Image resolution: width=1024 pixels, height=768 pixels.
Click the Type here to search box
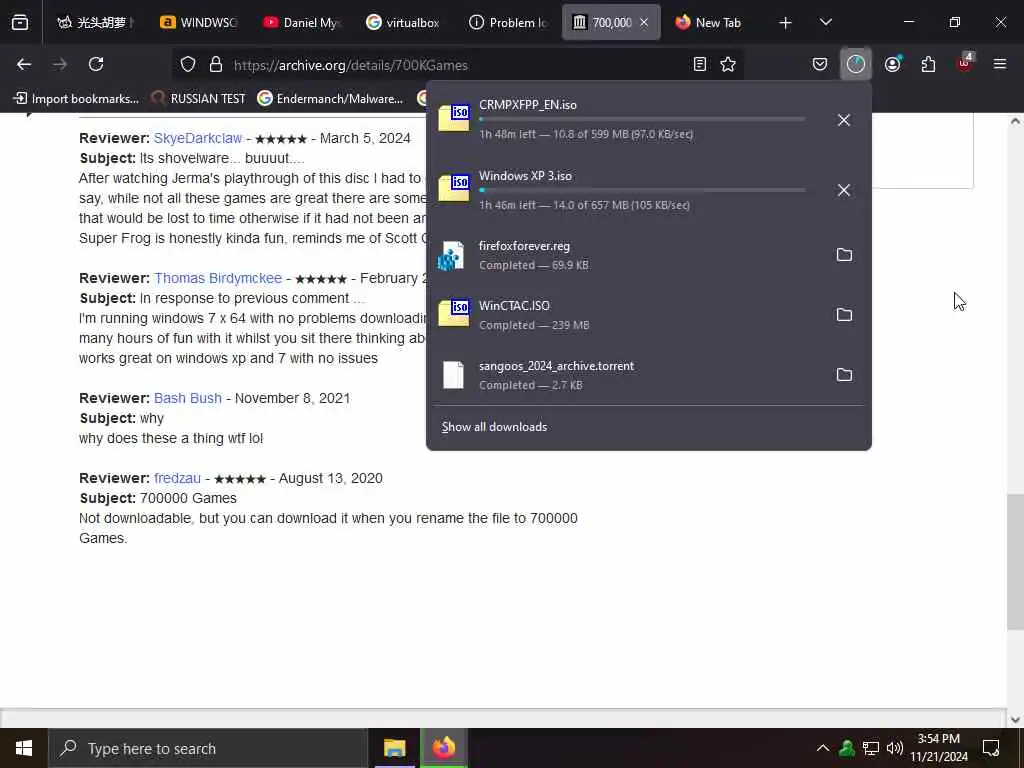coord(208,748)
